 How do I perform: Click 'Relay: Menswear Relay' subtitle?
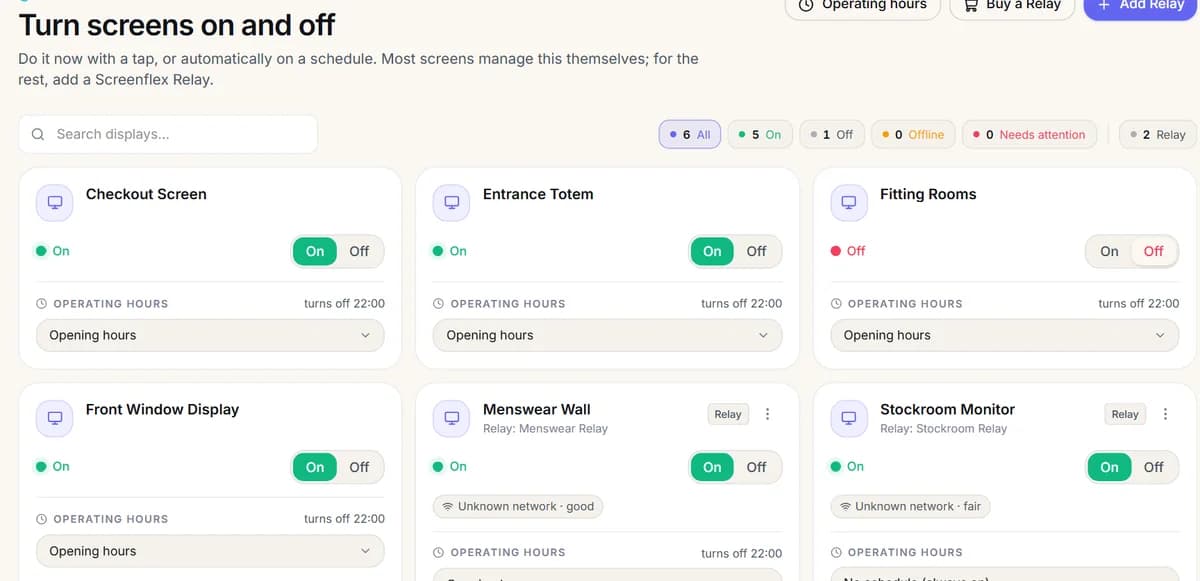pyautogui.click(x=545, y=429)
